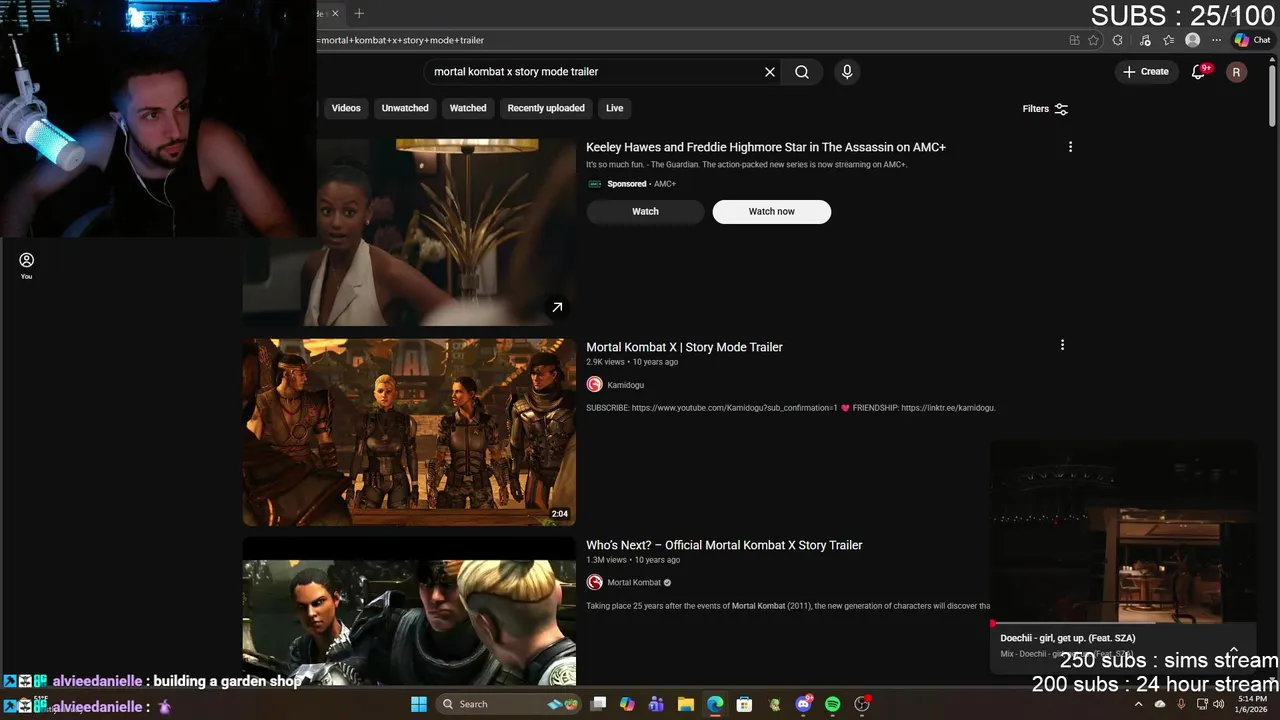Open OBS Studio from the taskbar
The width and height of the screenshot is (1280, 720).
tap(862, 704)
